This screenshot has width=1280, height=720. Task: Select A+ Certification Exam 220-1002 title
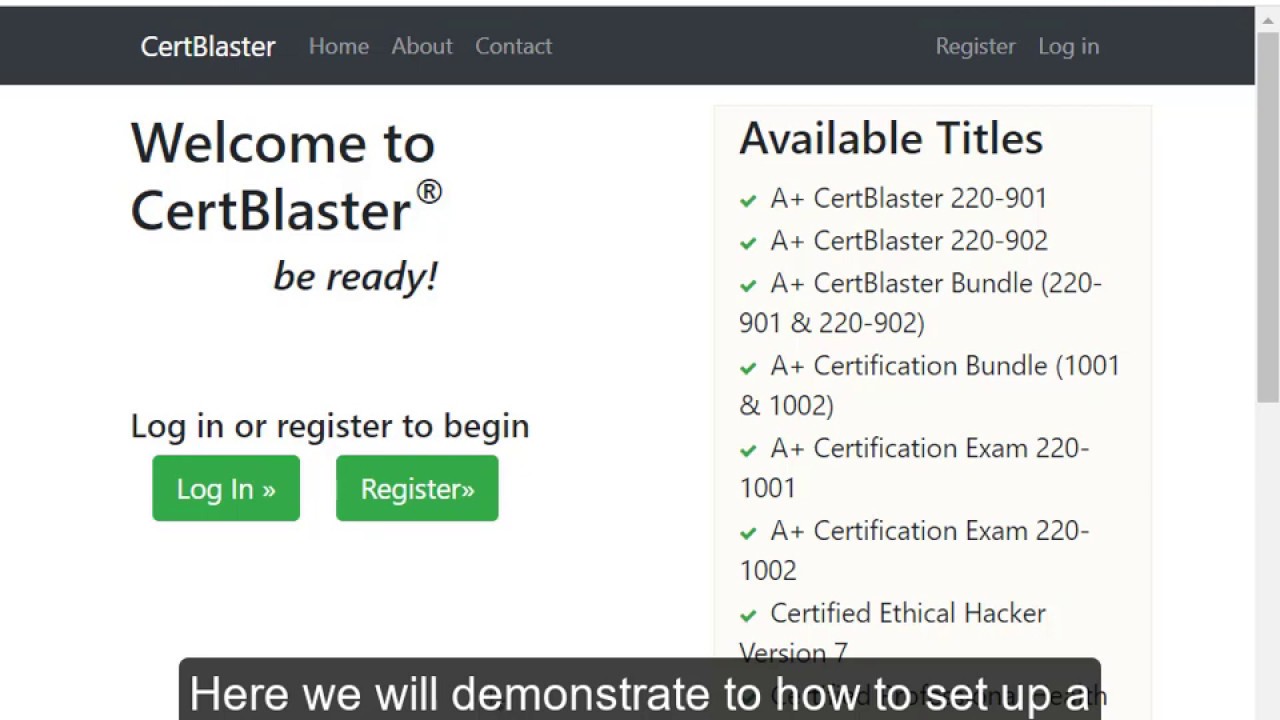click(914, 550)
